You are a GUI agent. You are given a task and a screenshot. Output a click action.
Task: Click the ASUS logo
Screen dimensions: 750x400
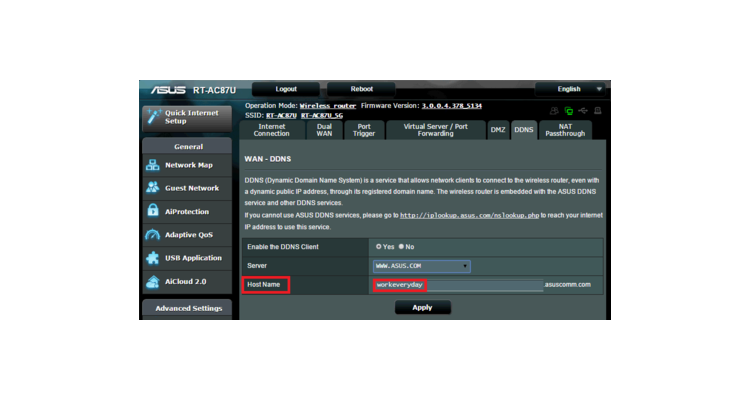168,90
